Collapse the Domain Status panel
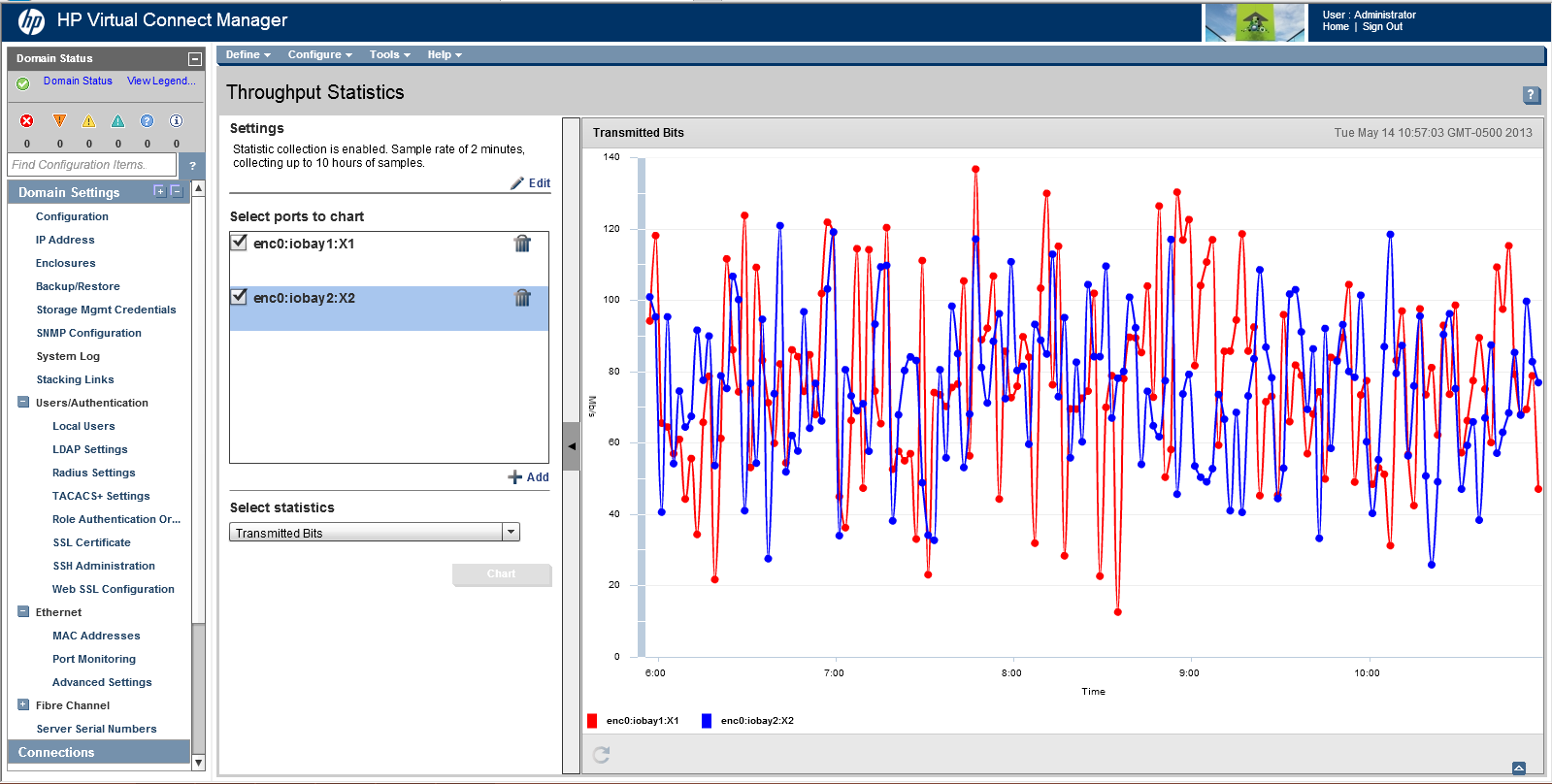The width and height of the screenshot is (1552, 784). [x=195, y=59]
